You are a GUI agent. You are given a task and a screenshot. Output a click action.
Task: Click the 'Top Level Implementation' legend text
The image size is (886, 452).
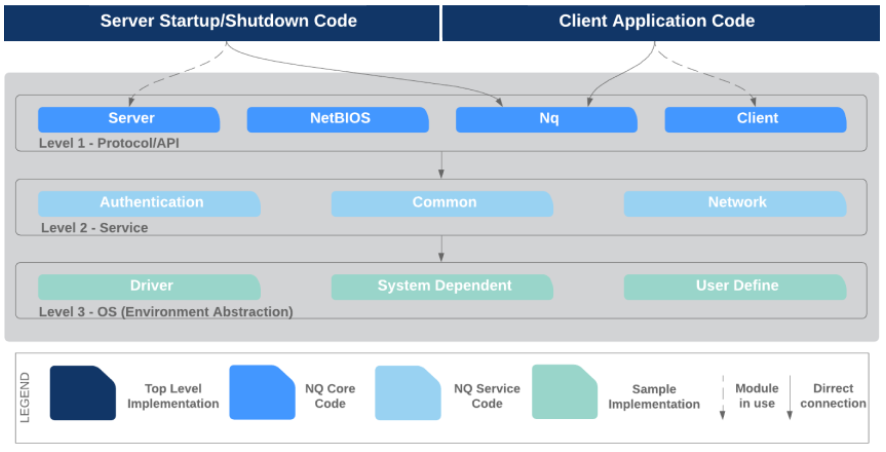pos(173,396)
